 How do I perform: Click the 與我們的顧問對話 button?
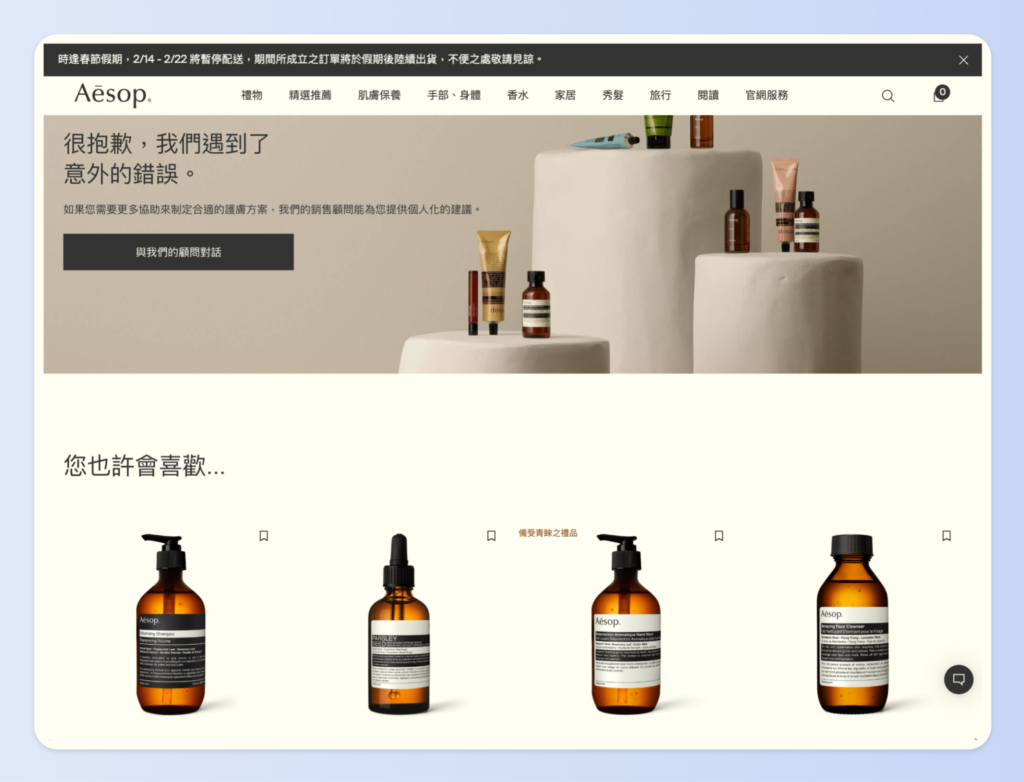178,252
